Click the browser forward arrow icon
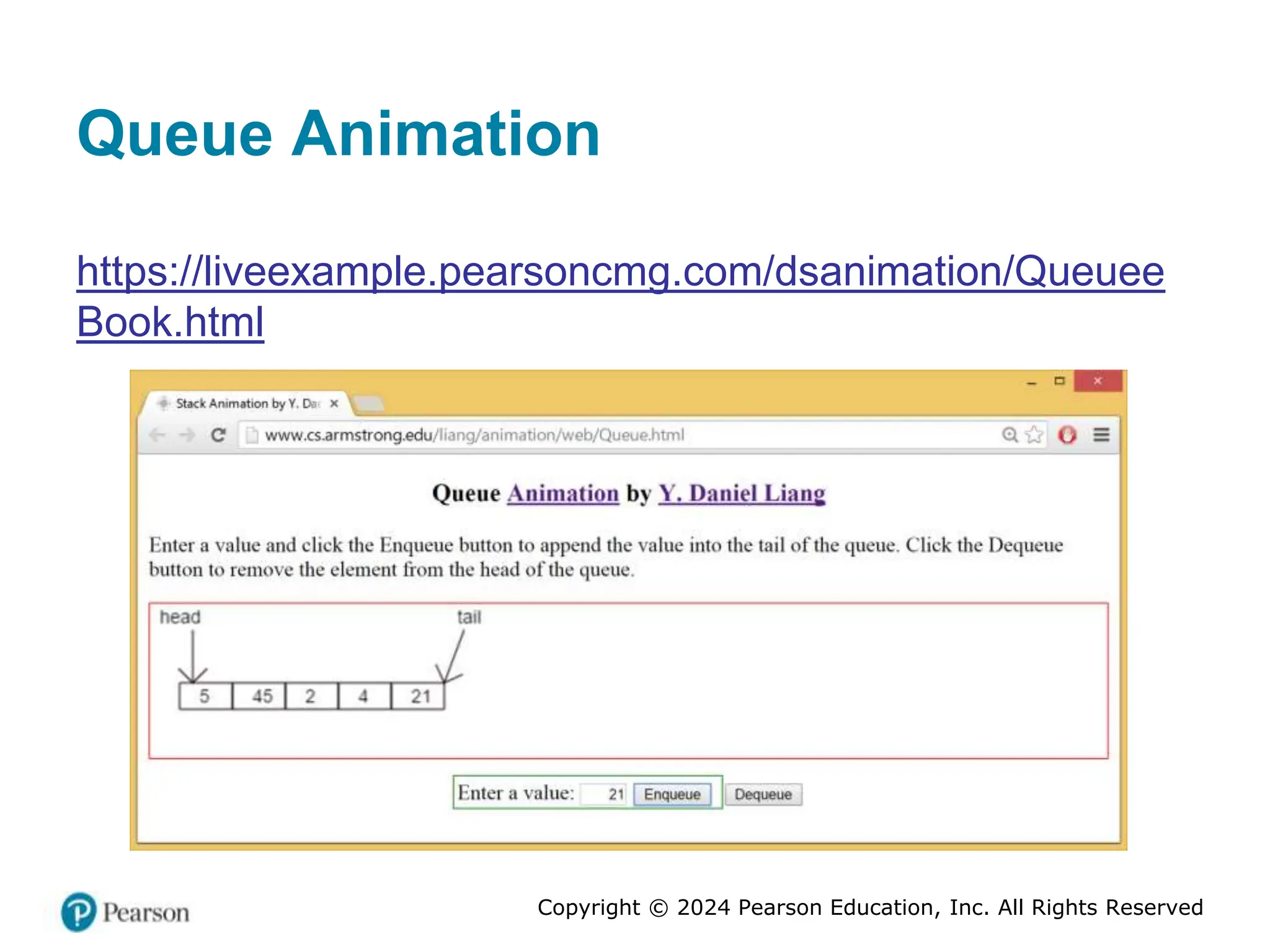1270x952 pixels. [x=187, y=435]
